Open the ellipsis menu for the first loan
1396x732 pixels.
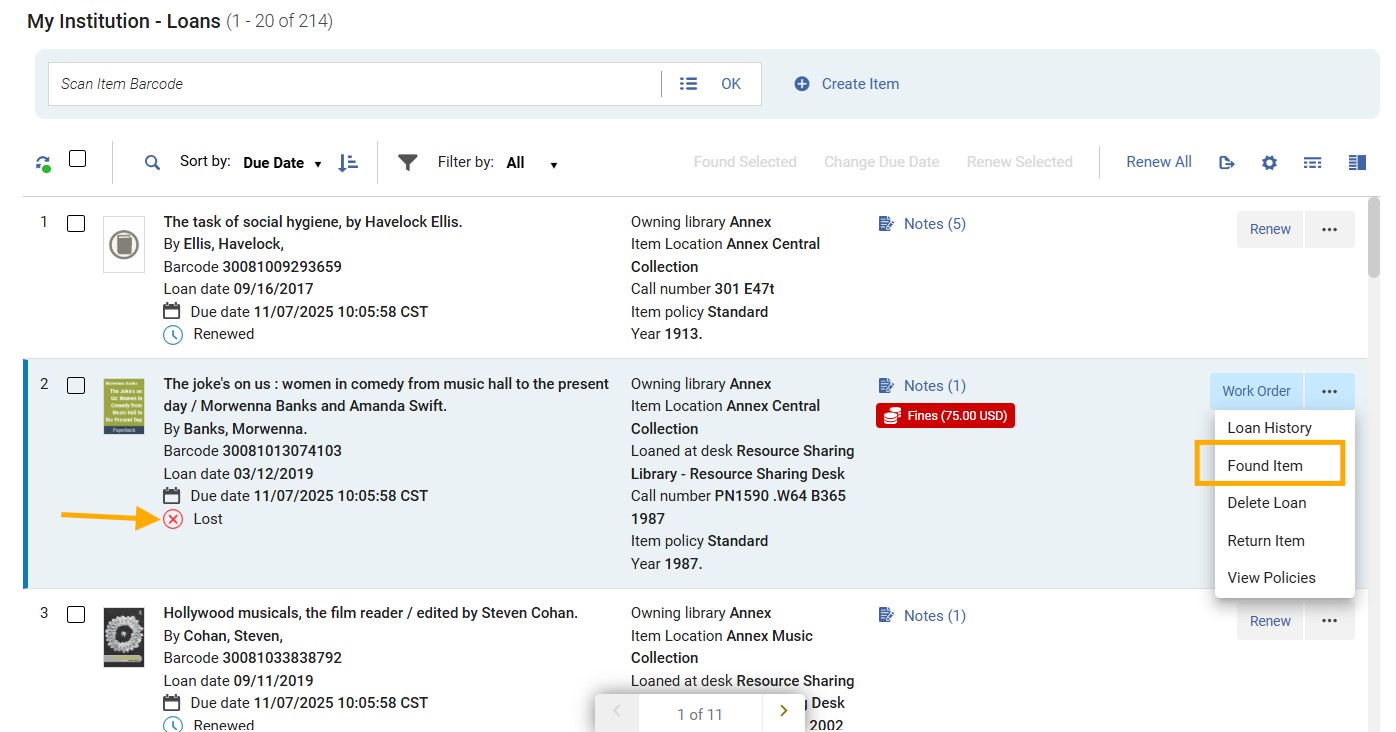1330,229
